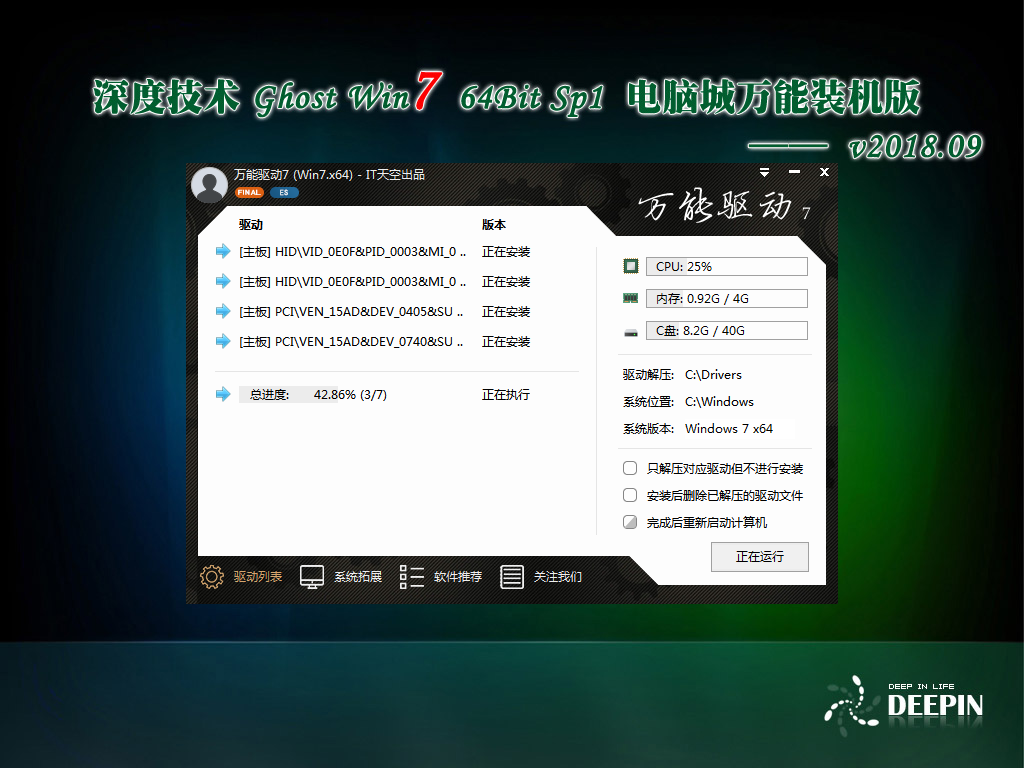Open the 驱动列表 tab

[242, 577]
